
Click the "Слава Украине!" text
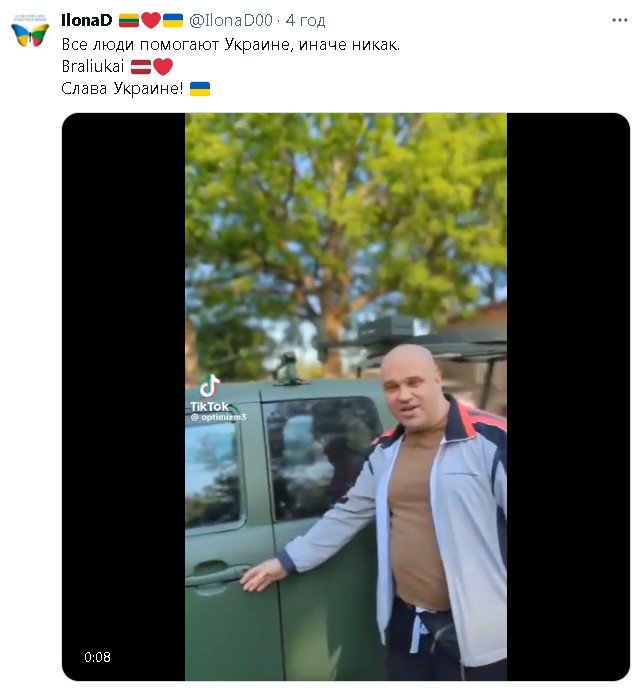coord(122,89)
